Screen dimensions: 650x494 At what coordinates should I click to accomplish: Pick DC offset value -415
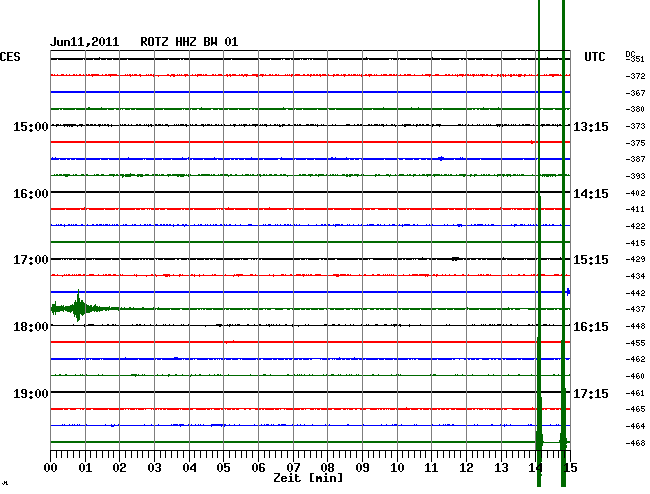[635, 243]
